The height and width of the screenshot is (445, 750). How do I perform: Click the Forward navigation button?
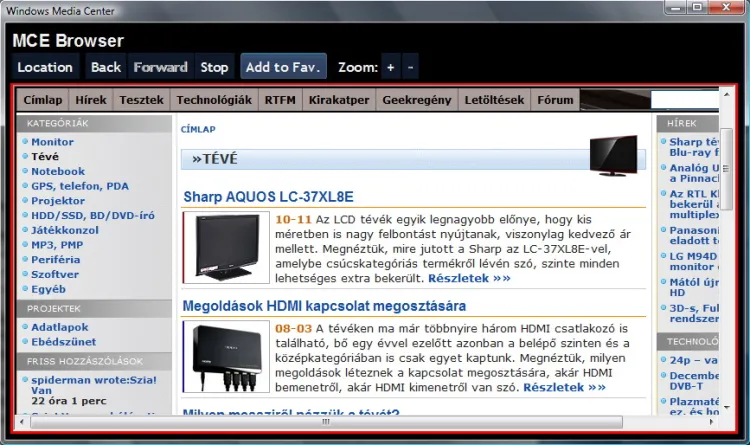pyautogui.click(x=160, y=67)
